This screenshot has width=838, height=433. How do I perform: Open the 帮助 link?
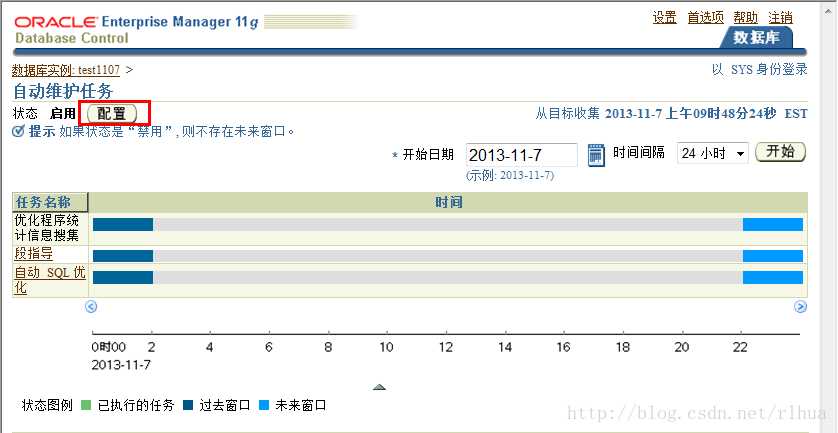click(746, 18)
